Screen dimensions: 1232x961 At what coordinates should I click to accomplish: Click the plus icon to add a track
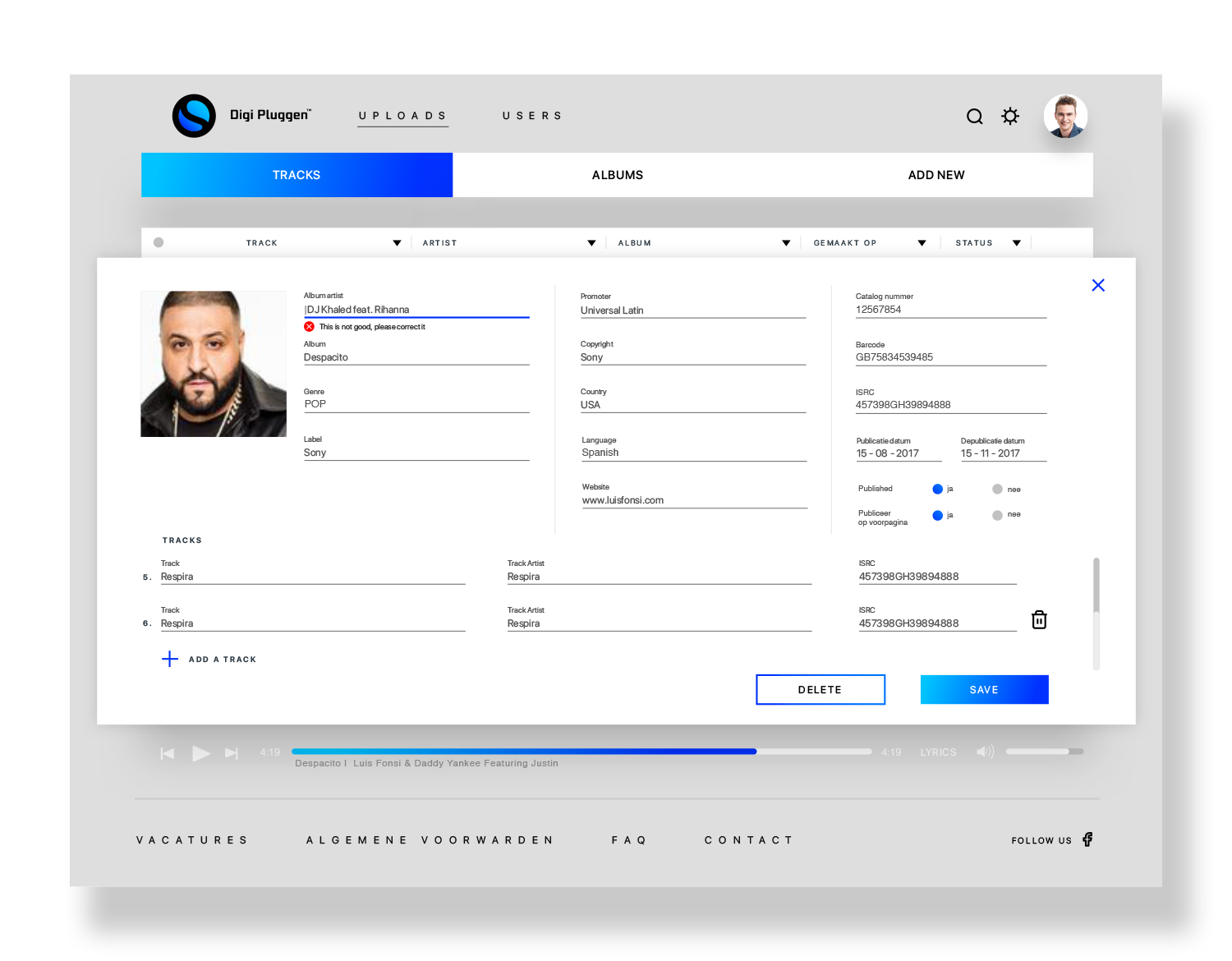point(170,659)
